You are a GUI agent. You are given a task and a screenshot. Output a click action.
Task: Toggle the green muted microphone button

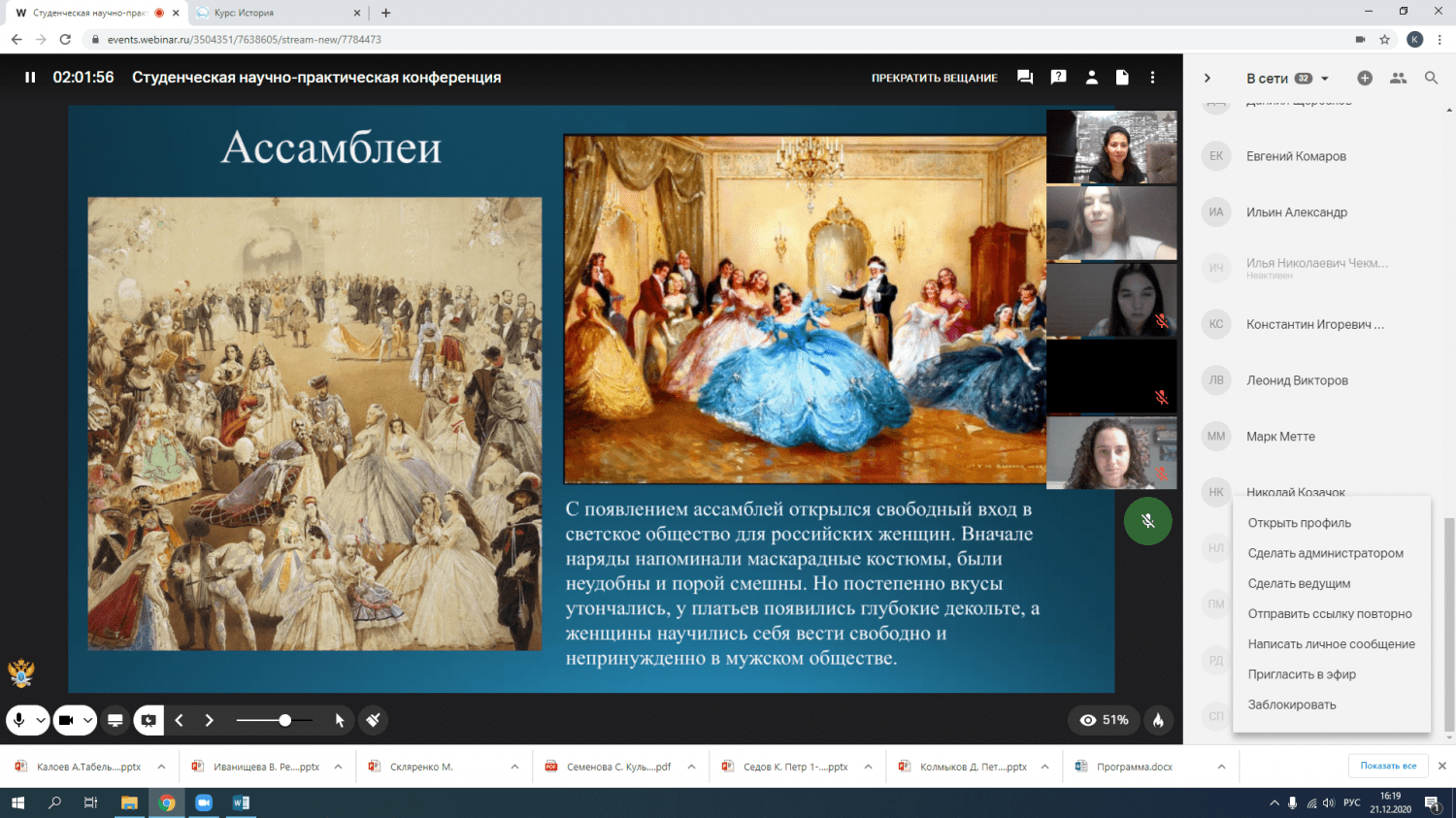[1147, 521]
